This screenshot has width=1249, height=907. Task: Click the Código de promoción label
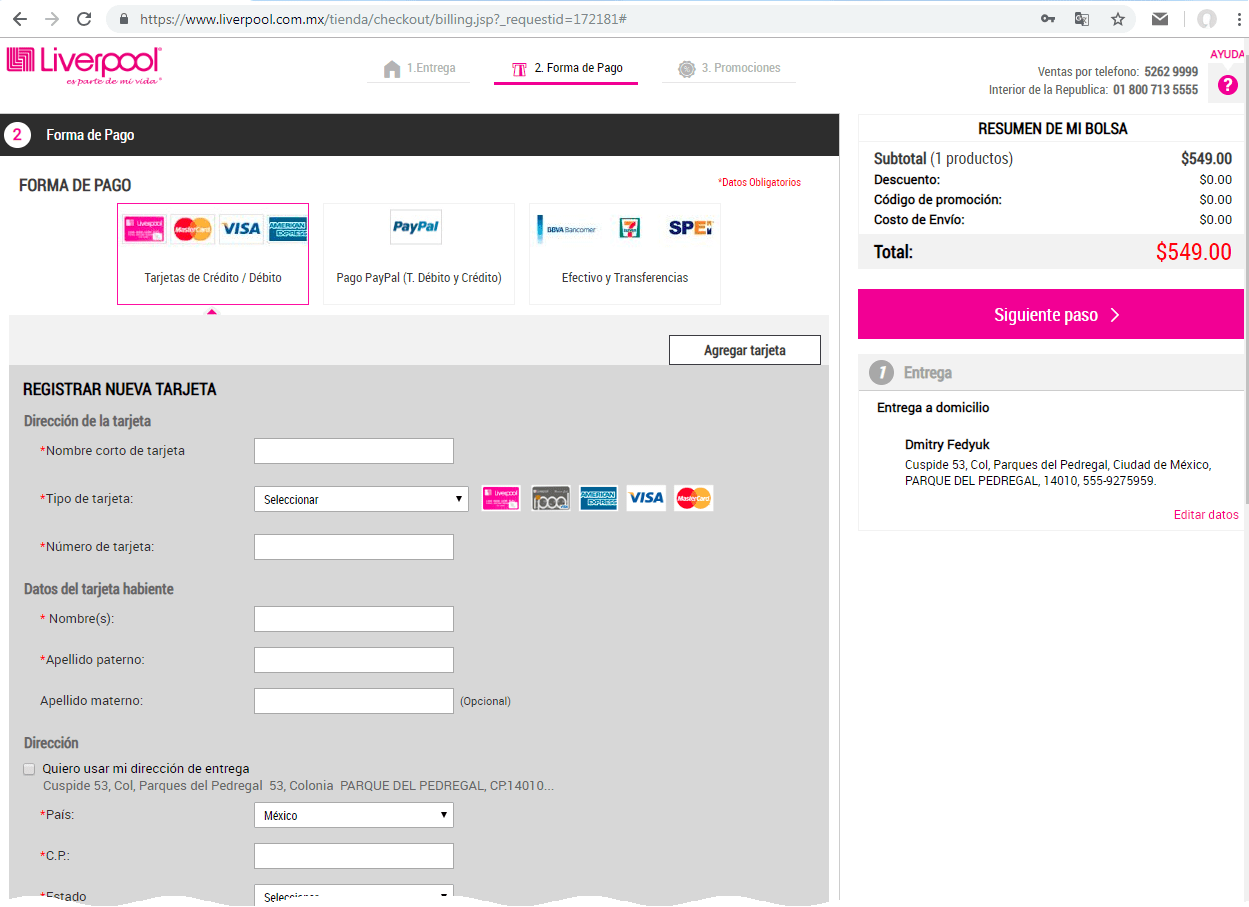[938, 200]
